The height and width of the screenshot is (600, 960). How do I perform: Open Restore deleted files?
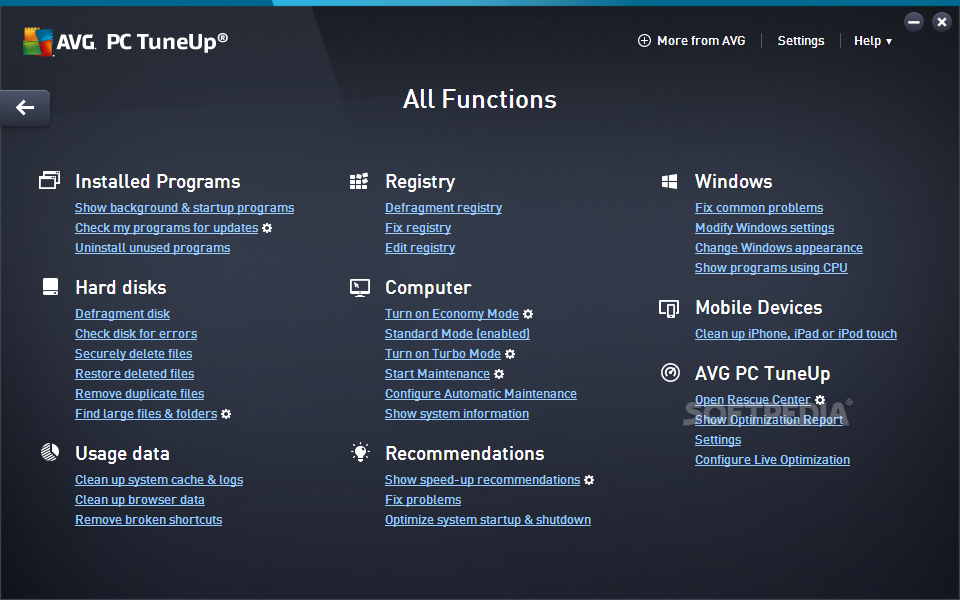point(135,374)
